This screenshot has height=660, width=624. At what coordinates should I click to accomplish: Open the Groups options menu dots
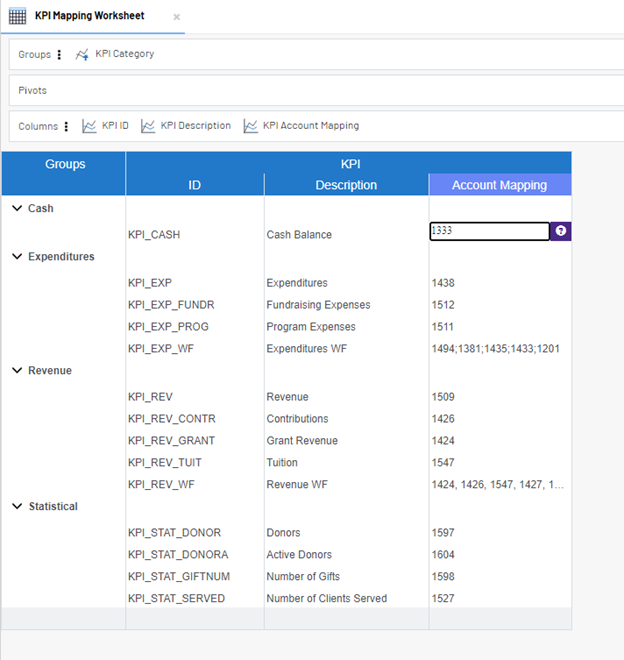coord(59,54)
